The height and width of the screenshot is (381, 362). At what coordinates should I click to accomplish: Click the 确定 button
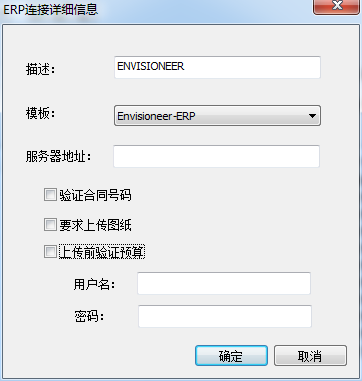point(231,356)
